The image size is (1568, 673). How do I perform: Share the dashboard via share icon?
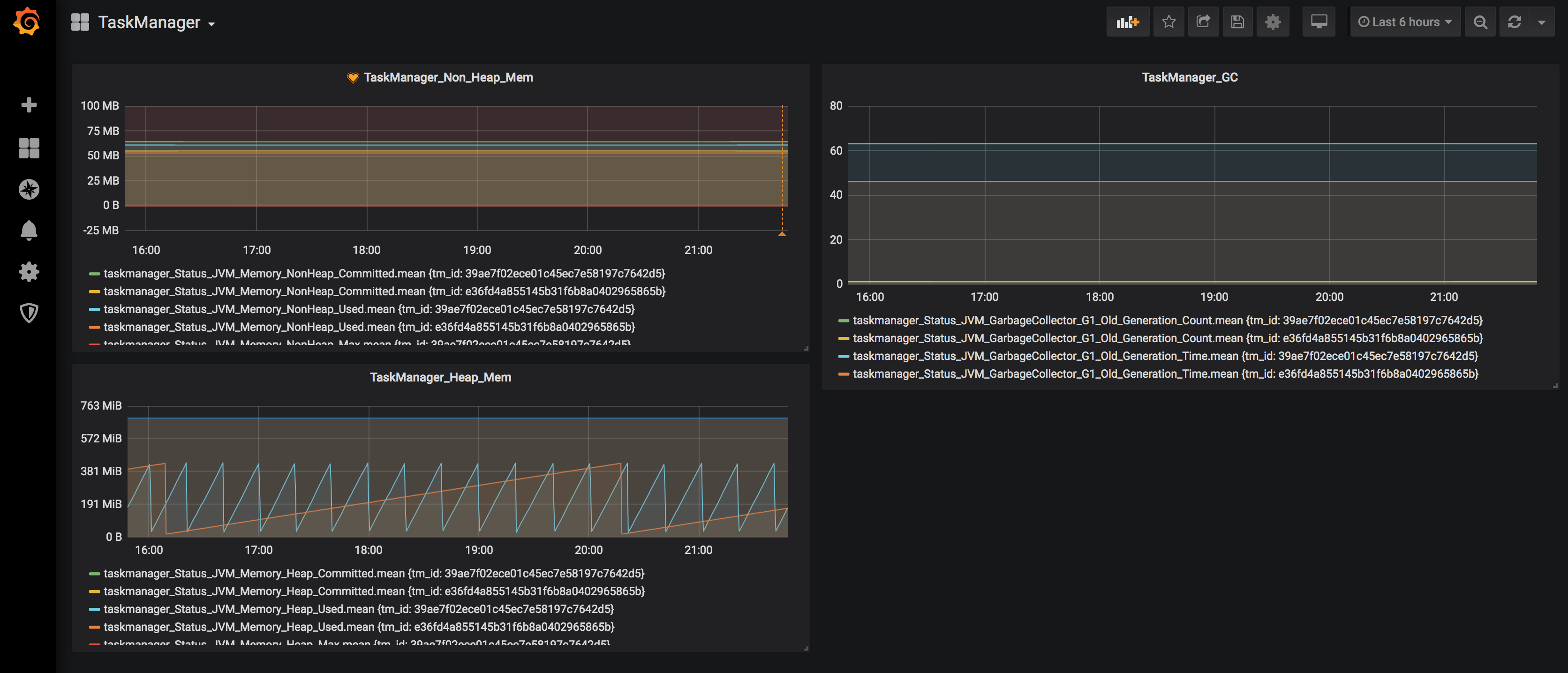(x=1203, y=22)
